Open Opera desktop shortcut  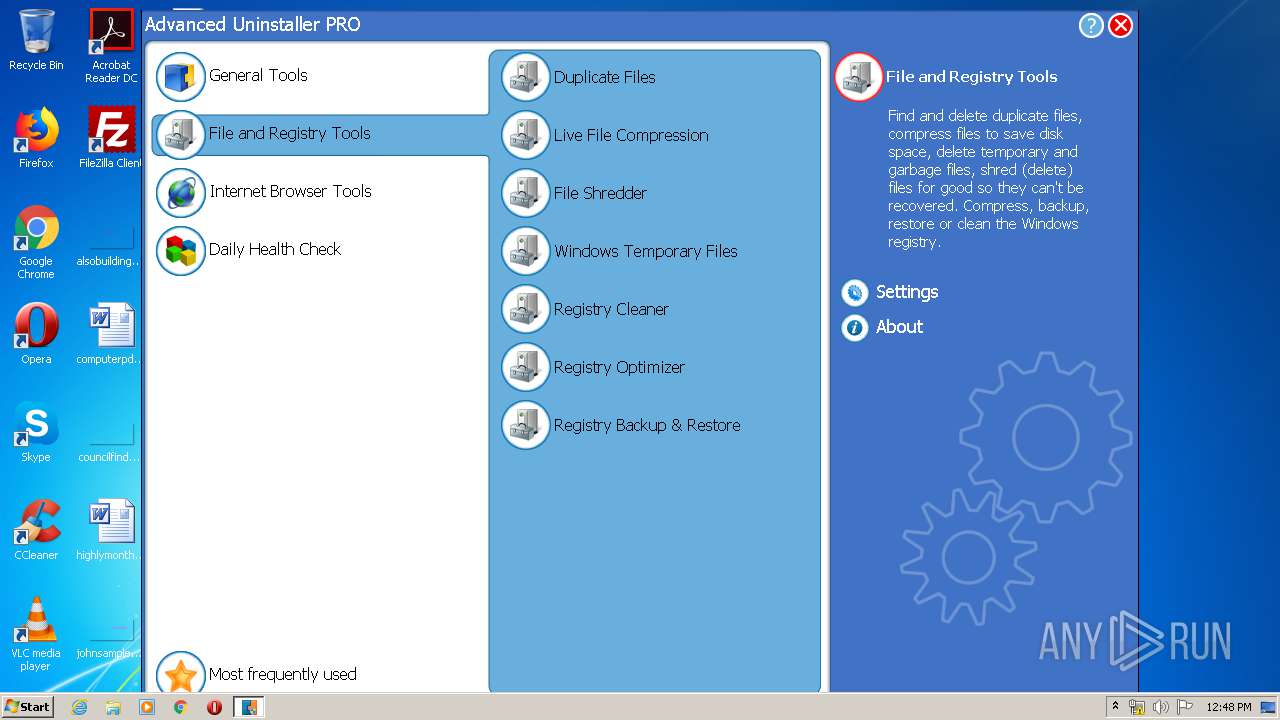tap(36, 334)
